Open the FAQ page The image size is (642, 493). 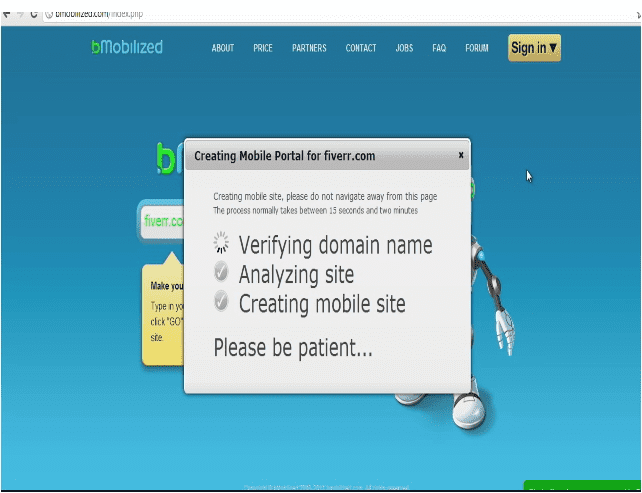pyautogui.click(x=439, y=48)
